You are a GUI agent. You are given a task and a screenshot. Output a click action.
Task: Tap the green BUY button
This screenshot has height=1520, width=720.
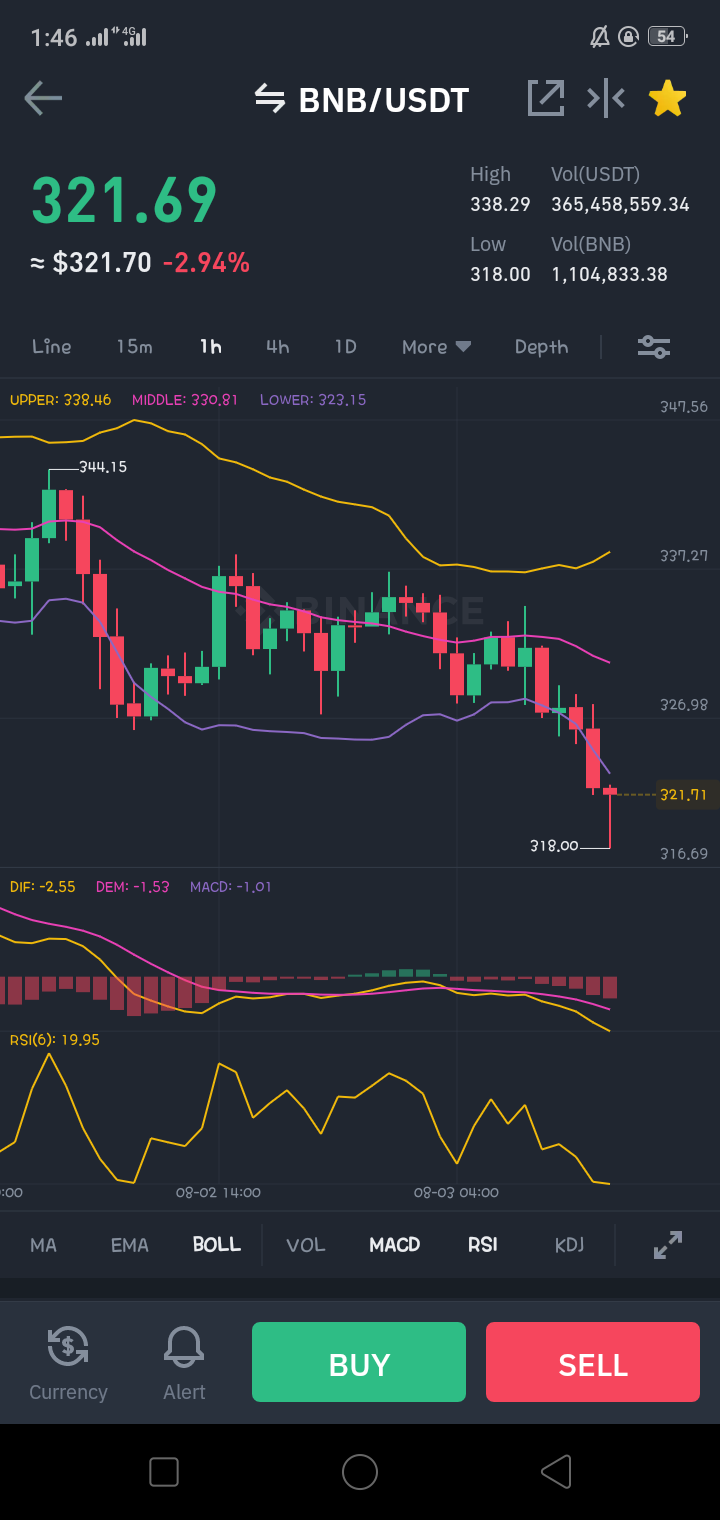359,1362
